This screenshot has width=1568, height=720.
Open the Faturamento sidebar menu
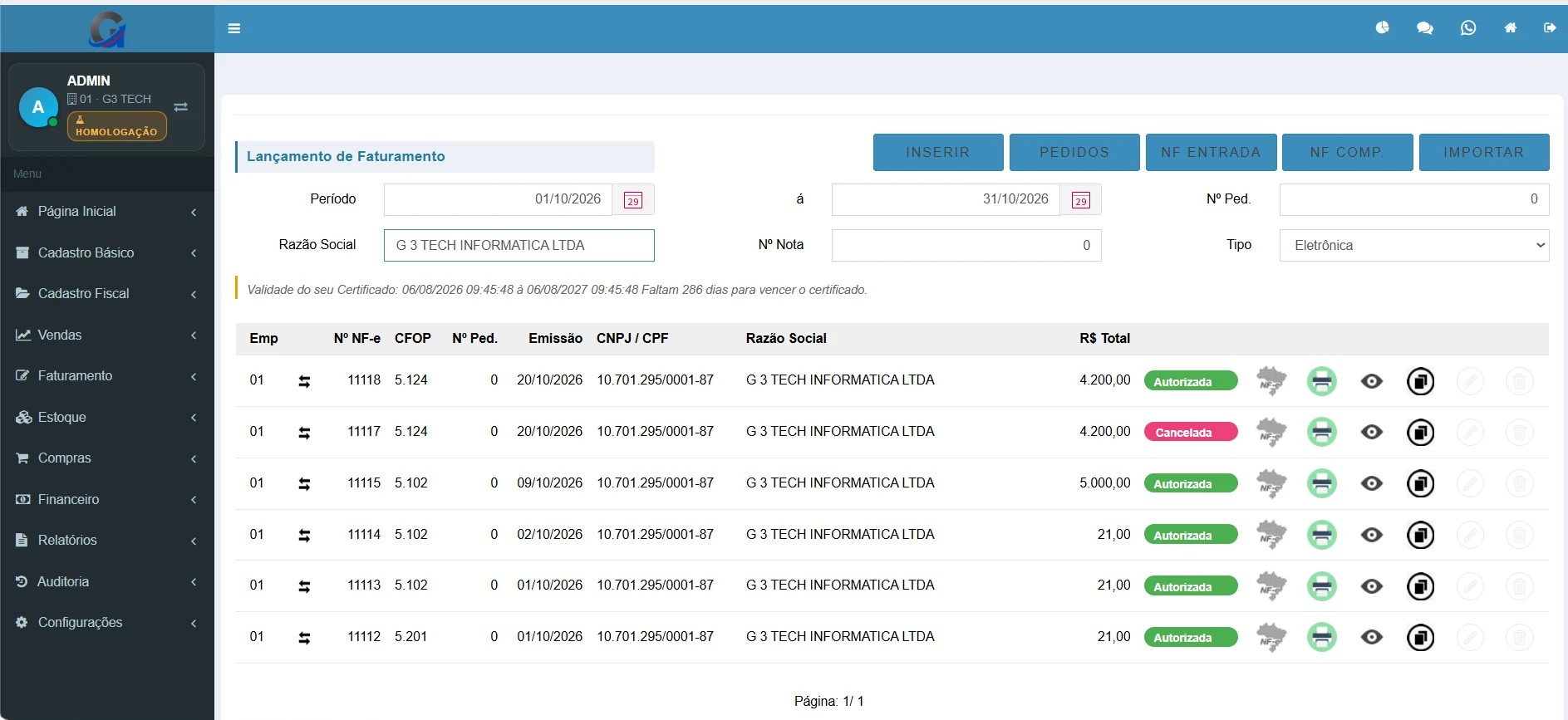coord(107,375)
